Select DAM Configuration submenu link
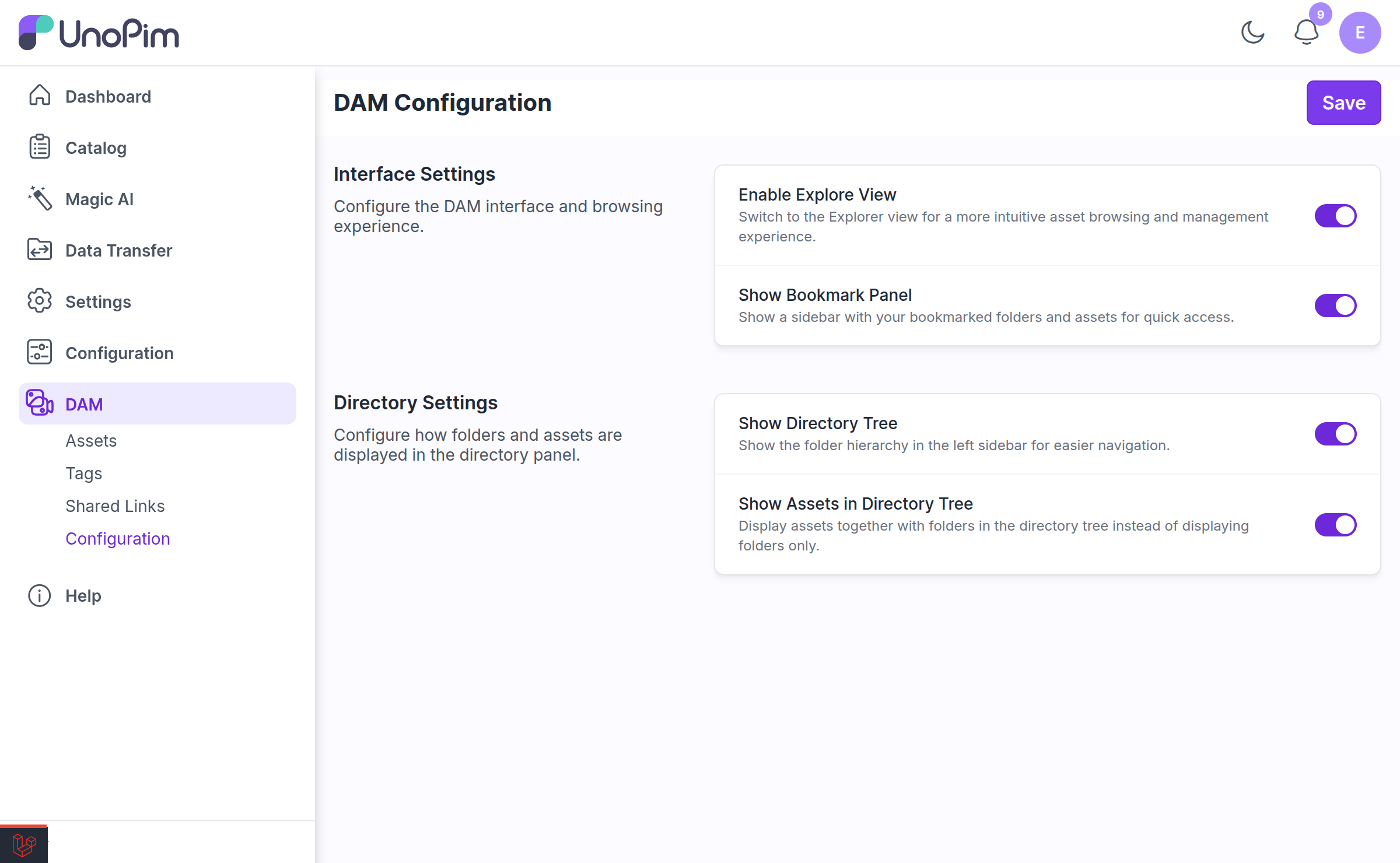The image size is (1400, 863). tap(117, 539)
